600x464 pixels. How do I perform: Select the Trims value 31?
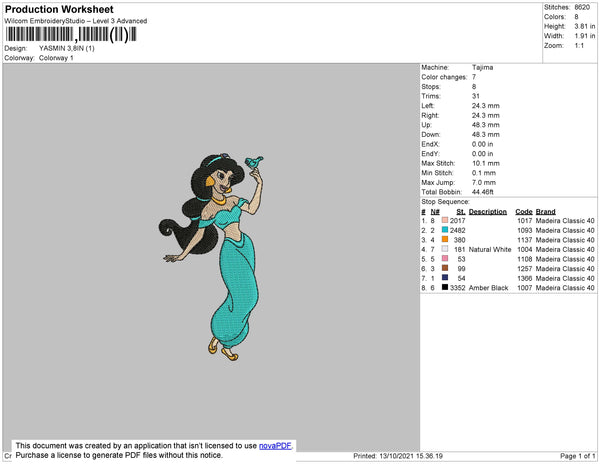coord(476,96)
